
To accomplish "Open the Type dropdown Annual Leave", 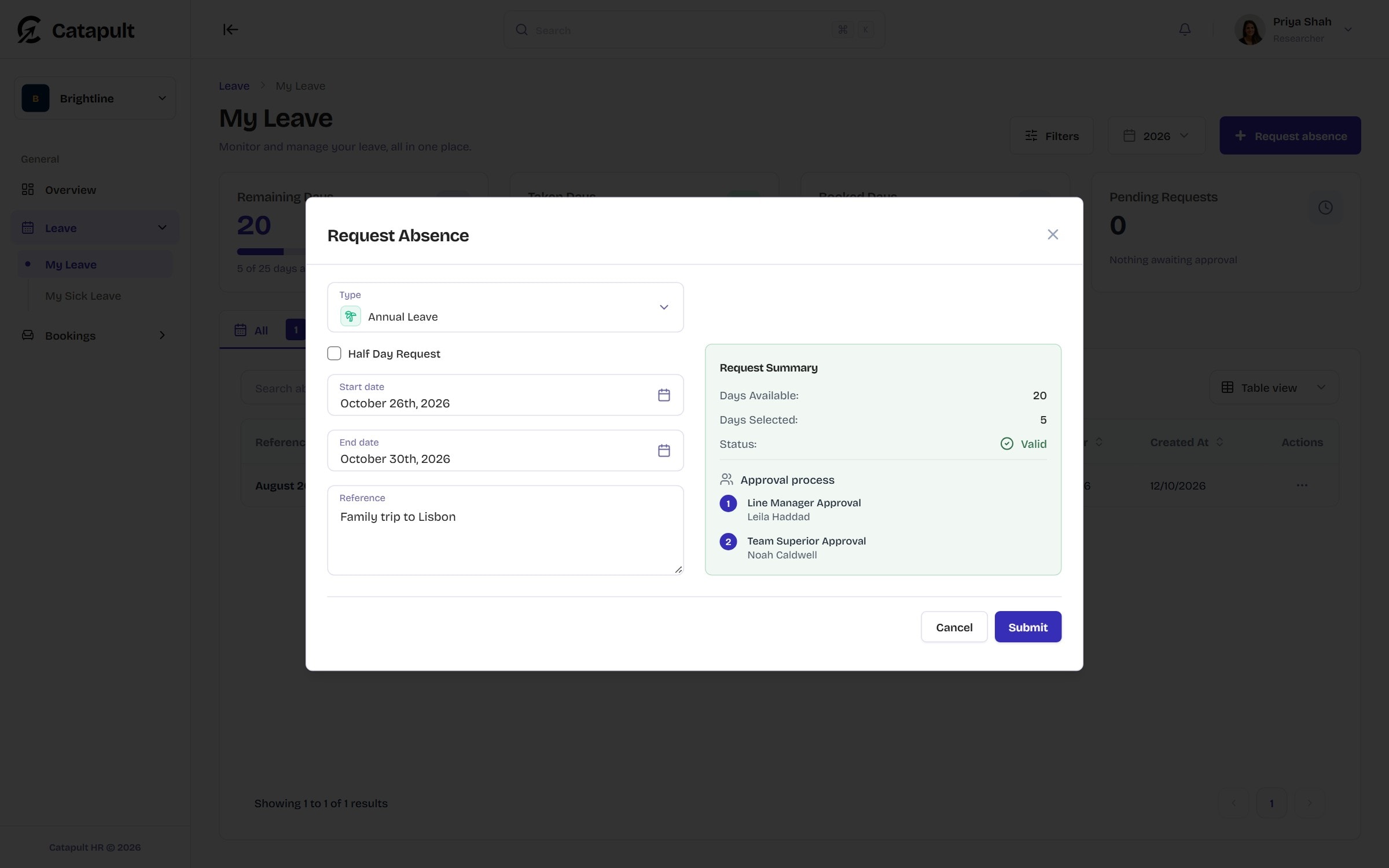I will click(505, 307).
